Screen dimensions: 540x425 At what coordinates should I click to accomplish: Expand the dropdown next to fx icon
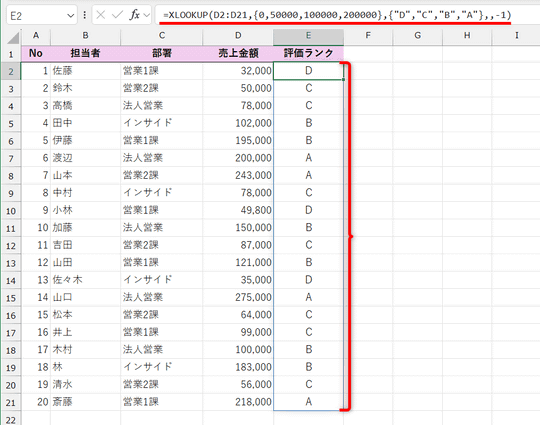[x=147, y=15]
